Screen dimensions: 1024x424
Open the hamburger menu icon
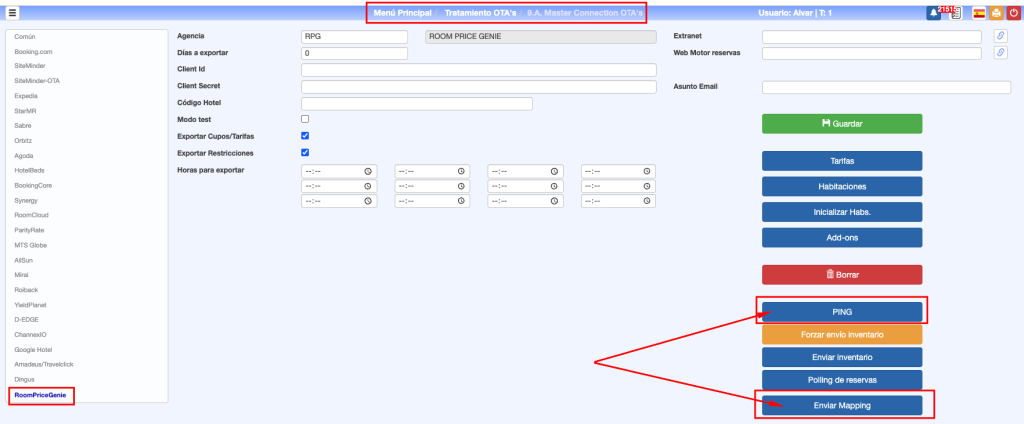[13, 13]
